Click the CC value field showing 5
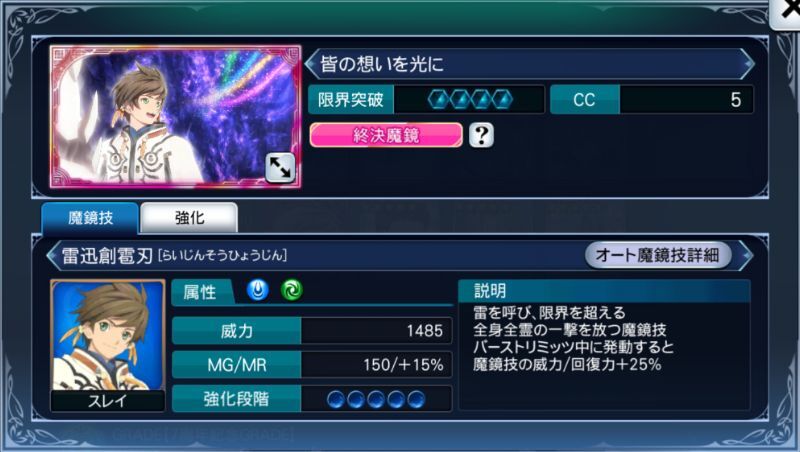Viewport: 800px width, 452px height. (686, 99)
